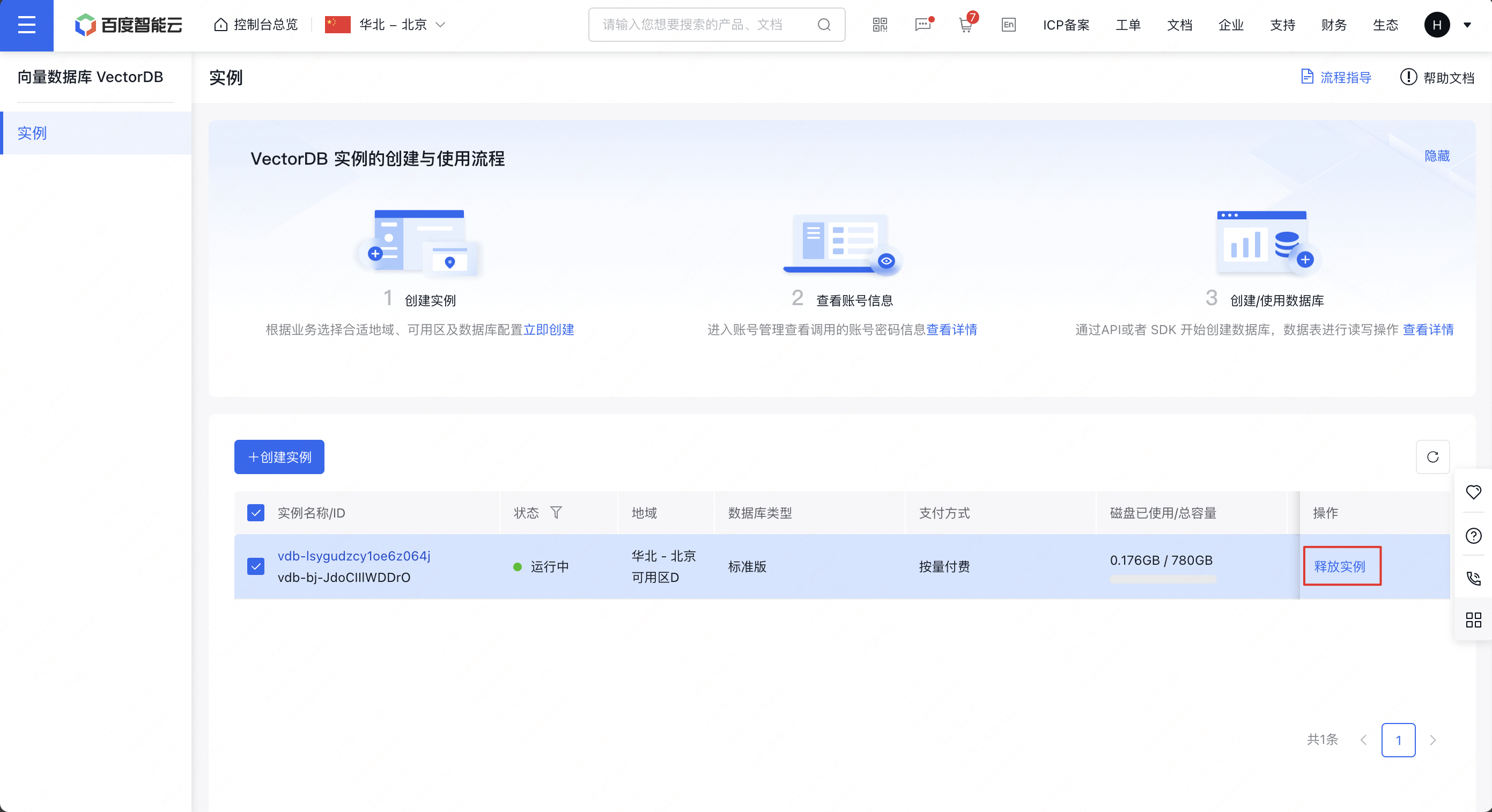Hide the workflow guide with 隐藏
This screenshot has height=812, width=1492.
click(1437, 156)
